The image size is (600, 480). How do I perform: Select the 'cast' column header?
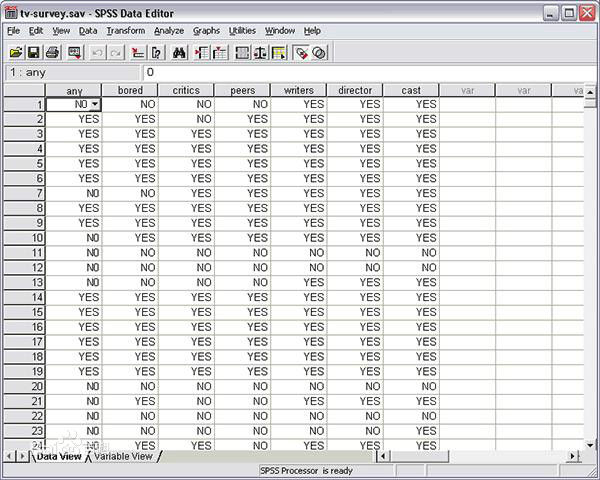coord(411,91)
